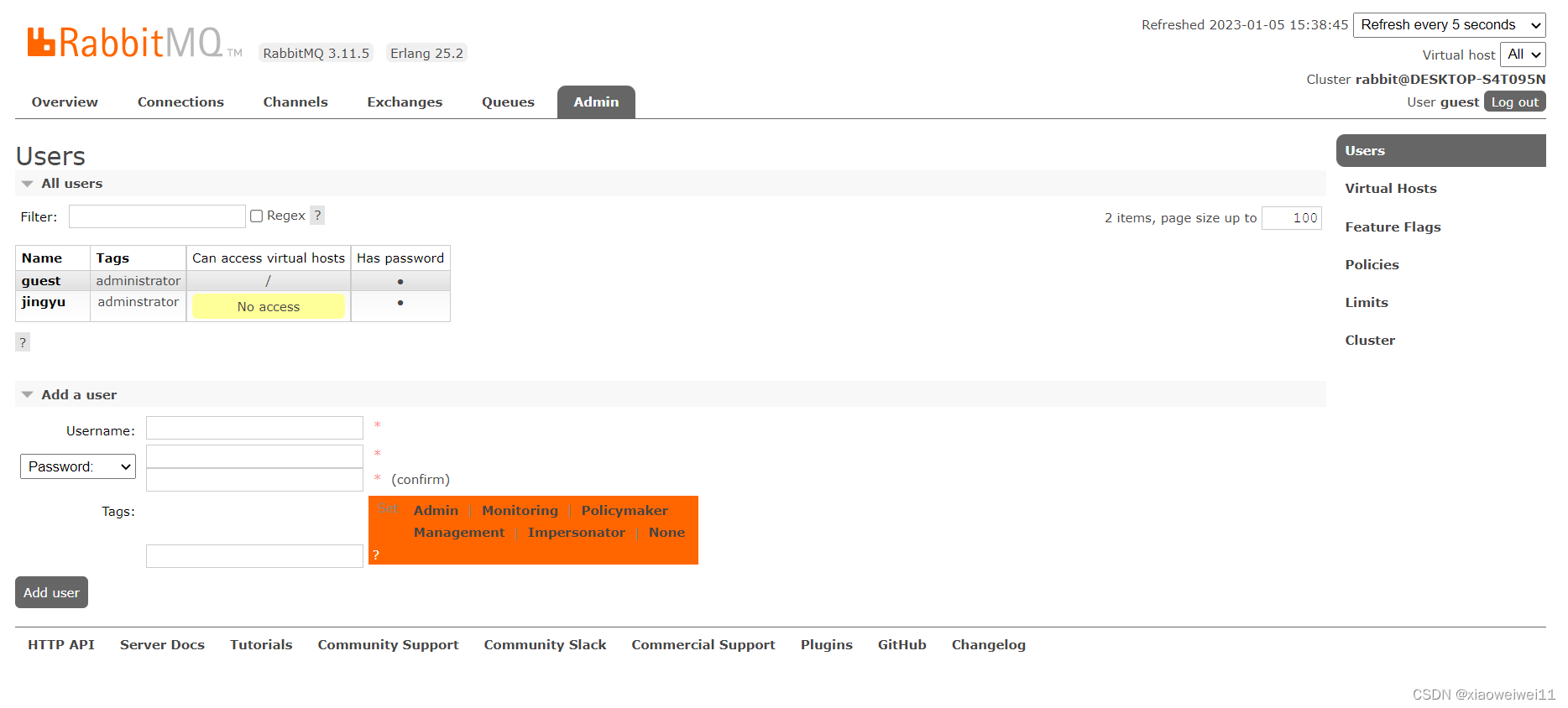Open the Server Docs footer link
The image size is (1568, 708).
click(162, 645)
